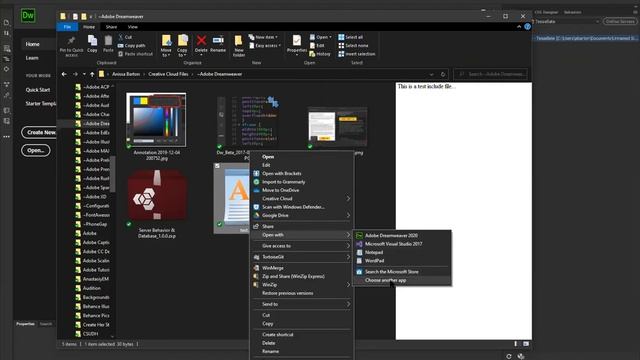Screen dimensions: 640x360
Task: Switch to the Share ribbon tab
Action: (111, 27)
